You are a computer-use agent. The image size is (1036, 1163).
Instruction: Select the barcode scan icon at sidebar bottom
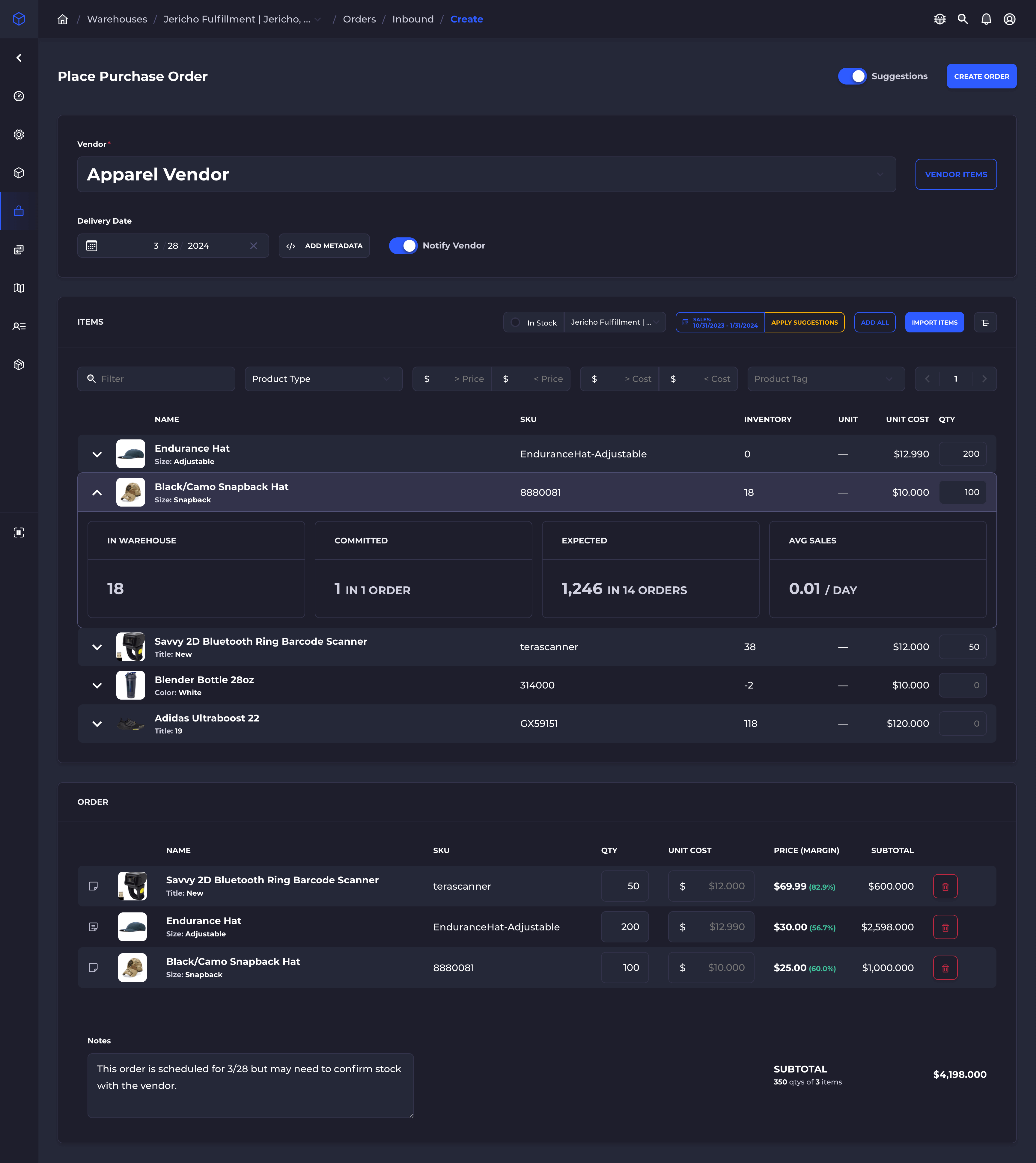(19, 532)
